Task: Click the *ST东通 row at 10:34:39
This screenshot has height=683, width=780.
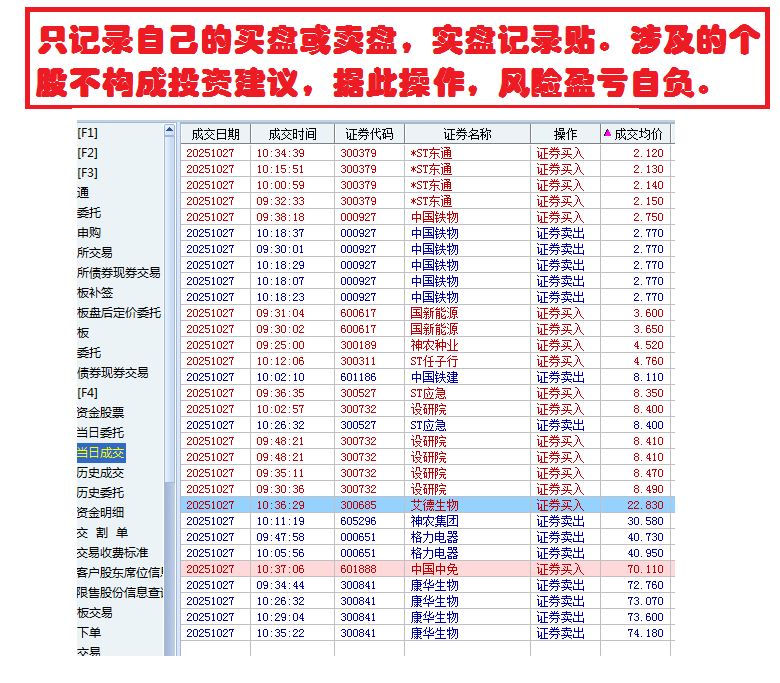Action: click(x=428, y=153)
